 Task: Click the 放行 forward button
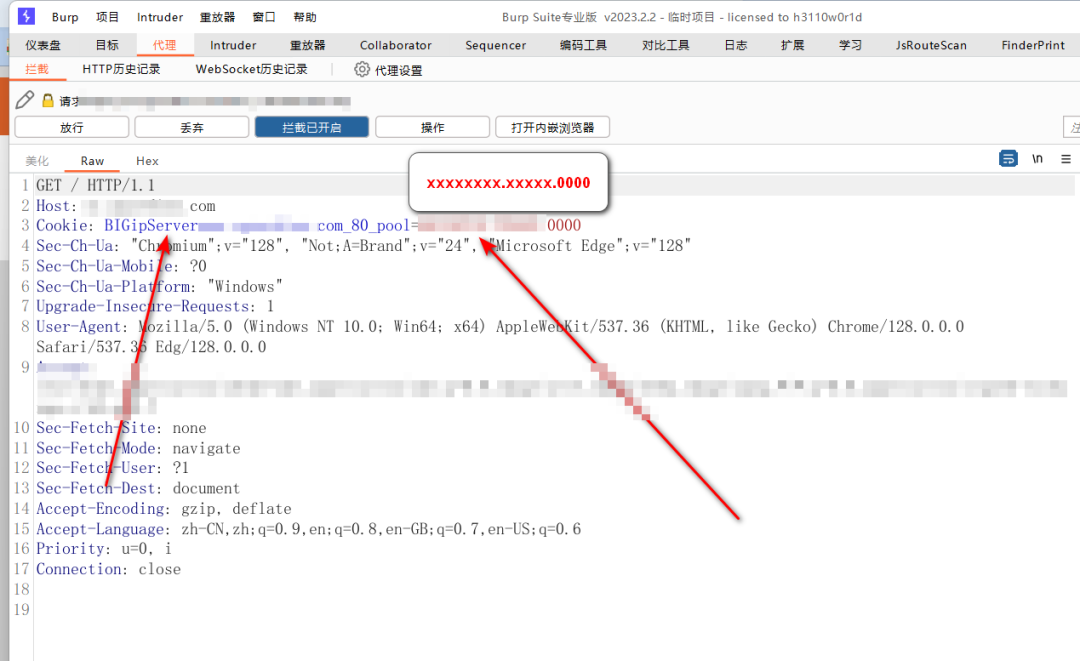72,127
